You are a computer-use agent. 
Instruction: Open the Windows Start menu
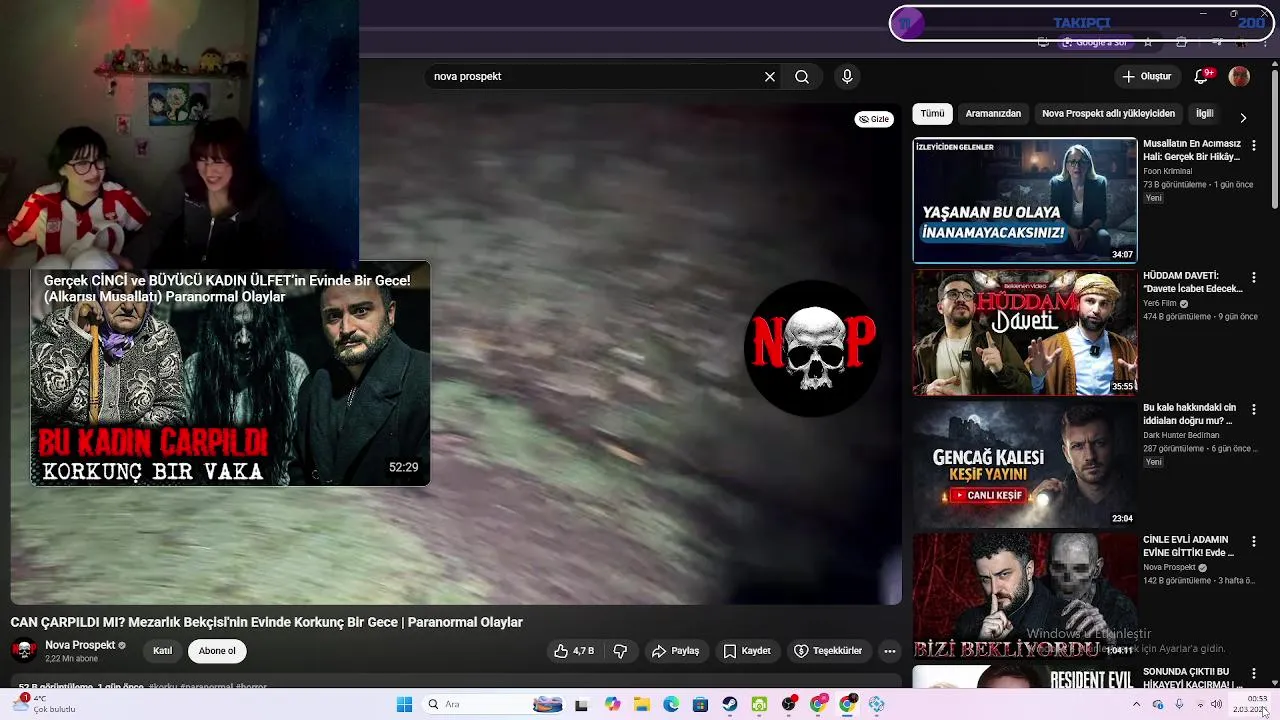[x=404, y=705]
